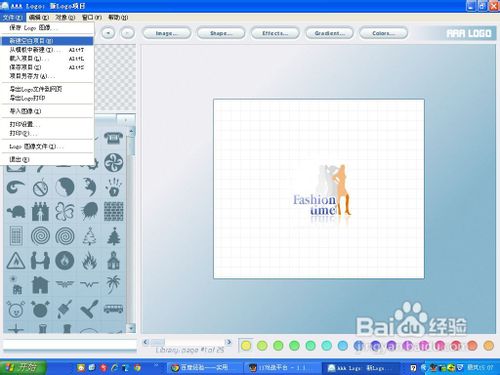Choose the highlighted 新建空白项目 menu entry
This screenshot has height=375, width=500.
click(x=47, y=41)
